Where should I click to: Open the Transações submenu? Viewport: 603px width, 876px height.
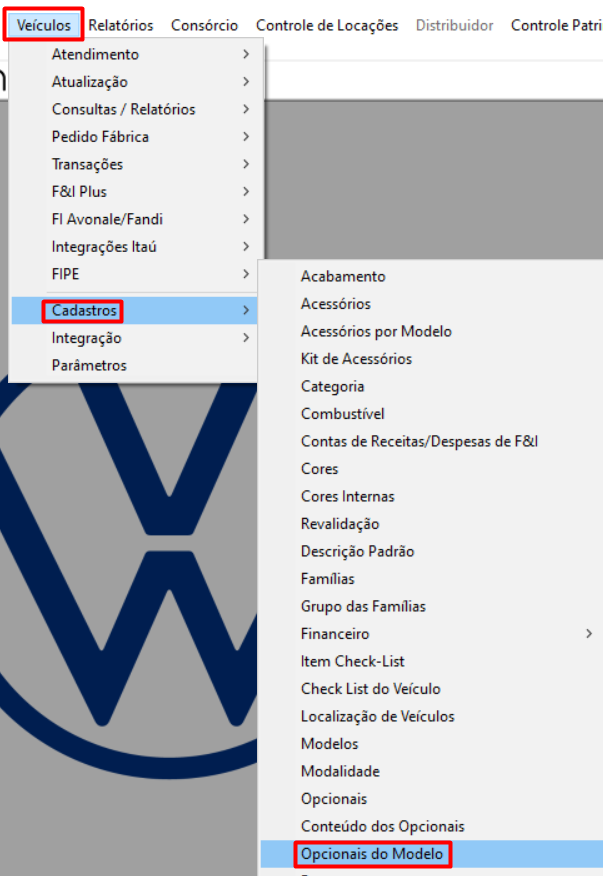click(135, 164)
